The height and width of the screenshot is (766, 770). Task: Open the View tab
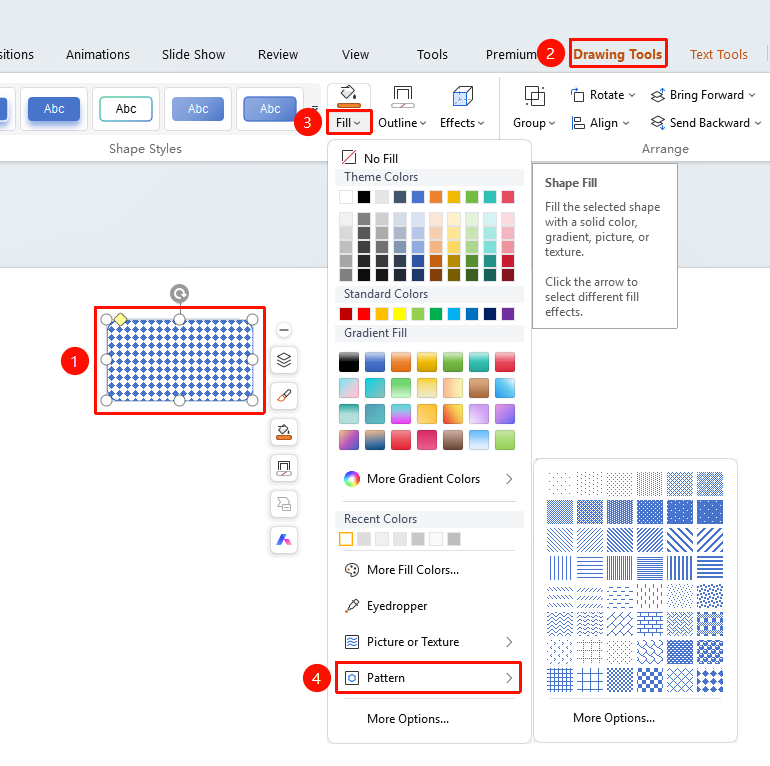356,55
